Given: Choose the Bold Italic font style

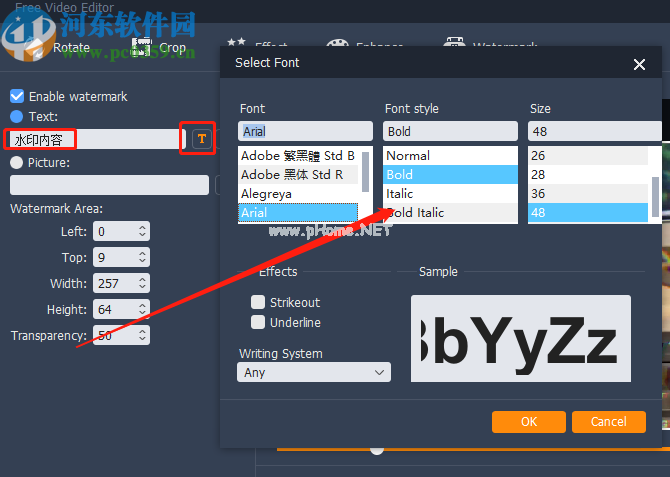Looking at the screenshot, I should point(450,212).
